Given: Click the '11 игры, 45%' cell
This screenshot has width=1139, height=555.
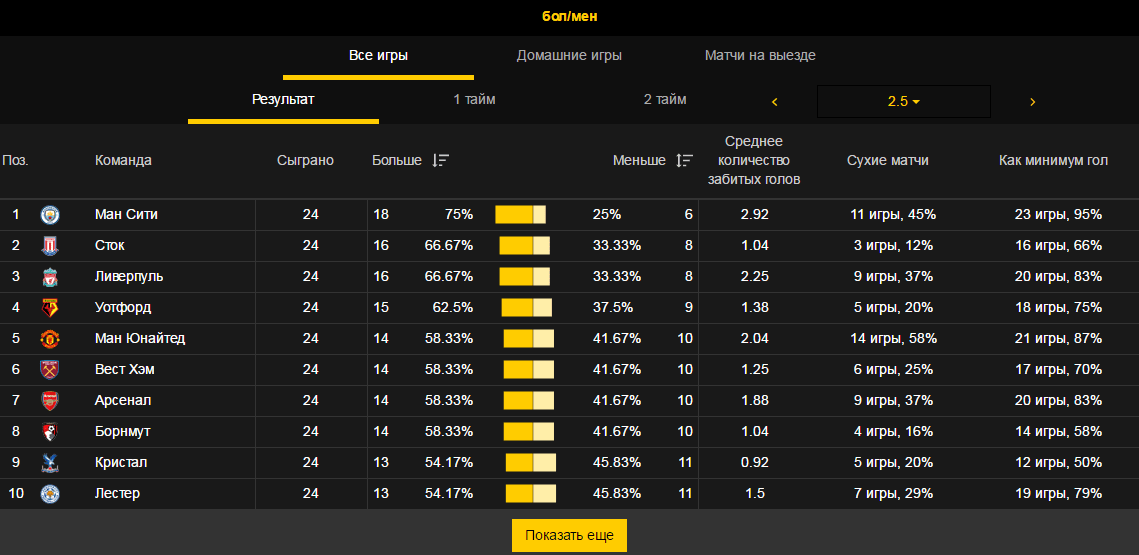Looking at the screenshot, I should tap(893, 215).
